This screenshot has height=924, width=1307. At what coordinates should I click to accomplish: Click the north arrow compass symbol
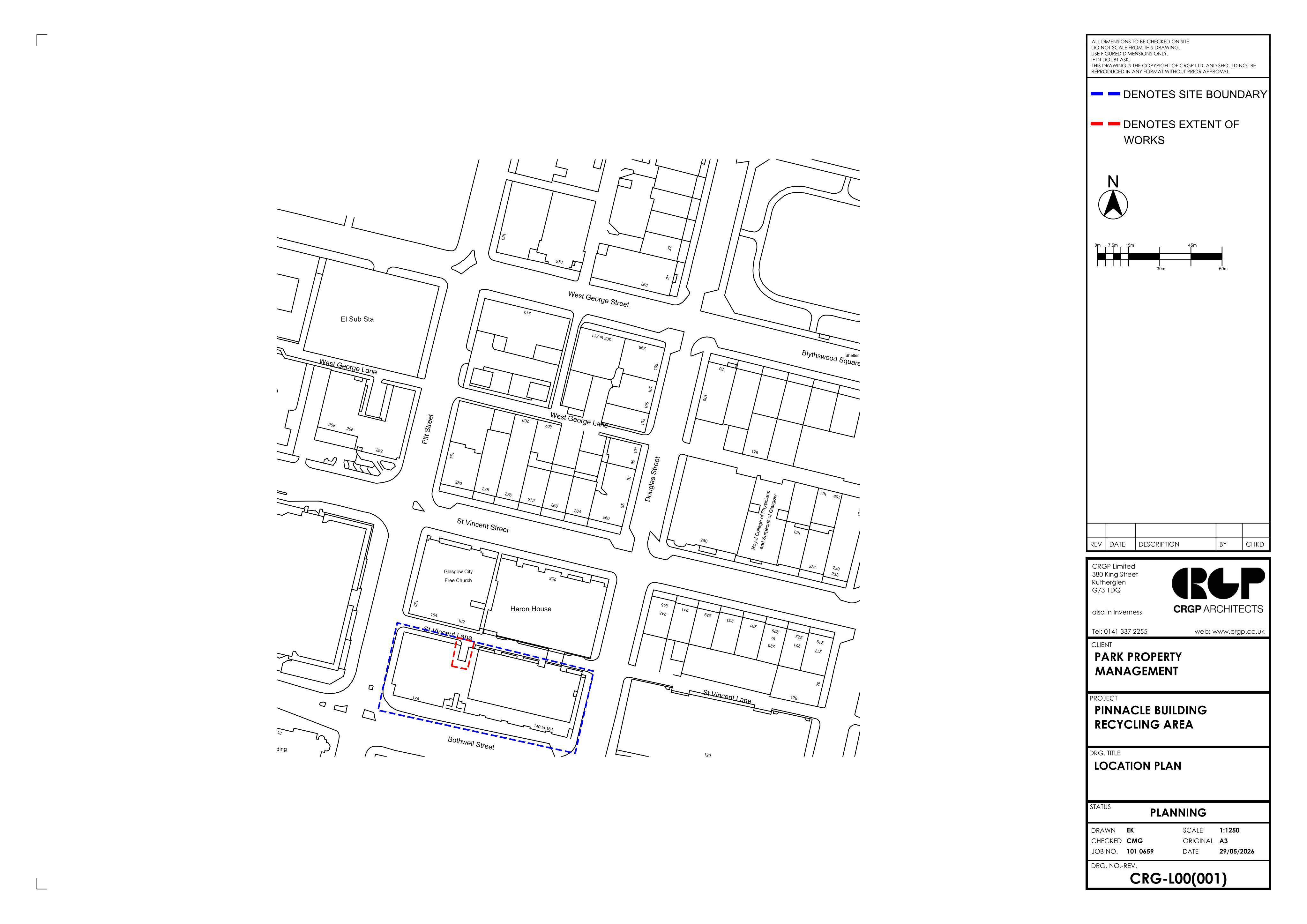point(1113,205)
